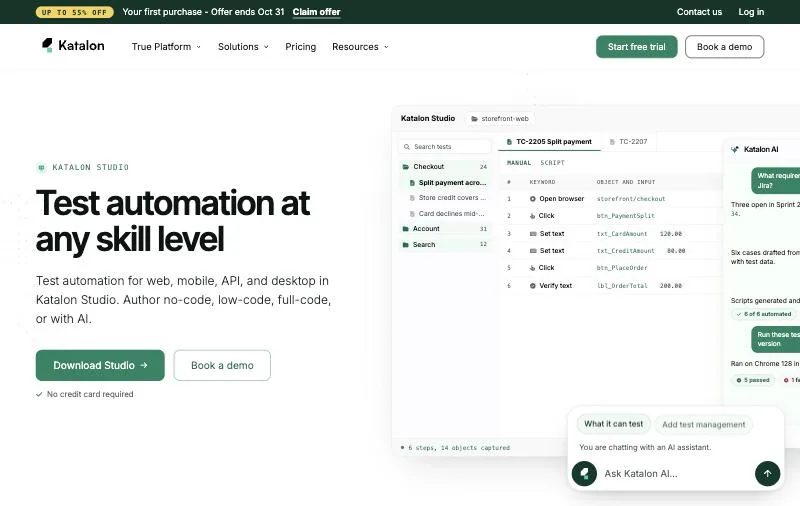Click the Set text icon for txt_CardAmount

tap(533, 234)
